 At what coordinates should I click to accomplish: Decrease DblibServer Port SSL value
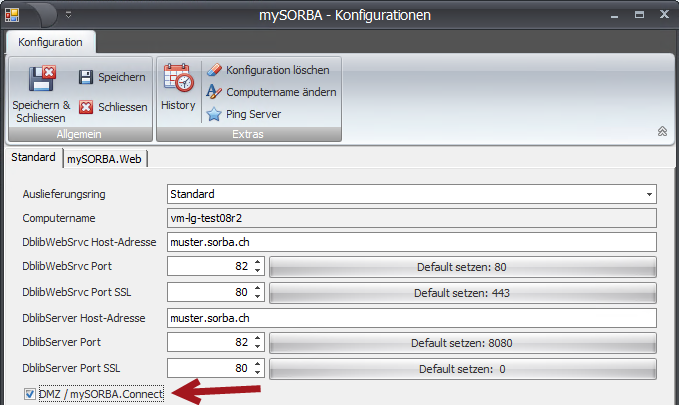pyautogui.click(x=257, y=373)
